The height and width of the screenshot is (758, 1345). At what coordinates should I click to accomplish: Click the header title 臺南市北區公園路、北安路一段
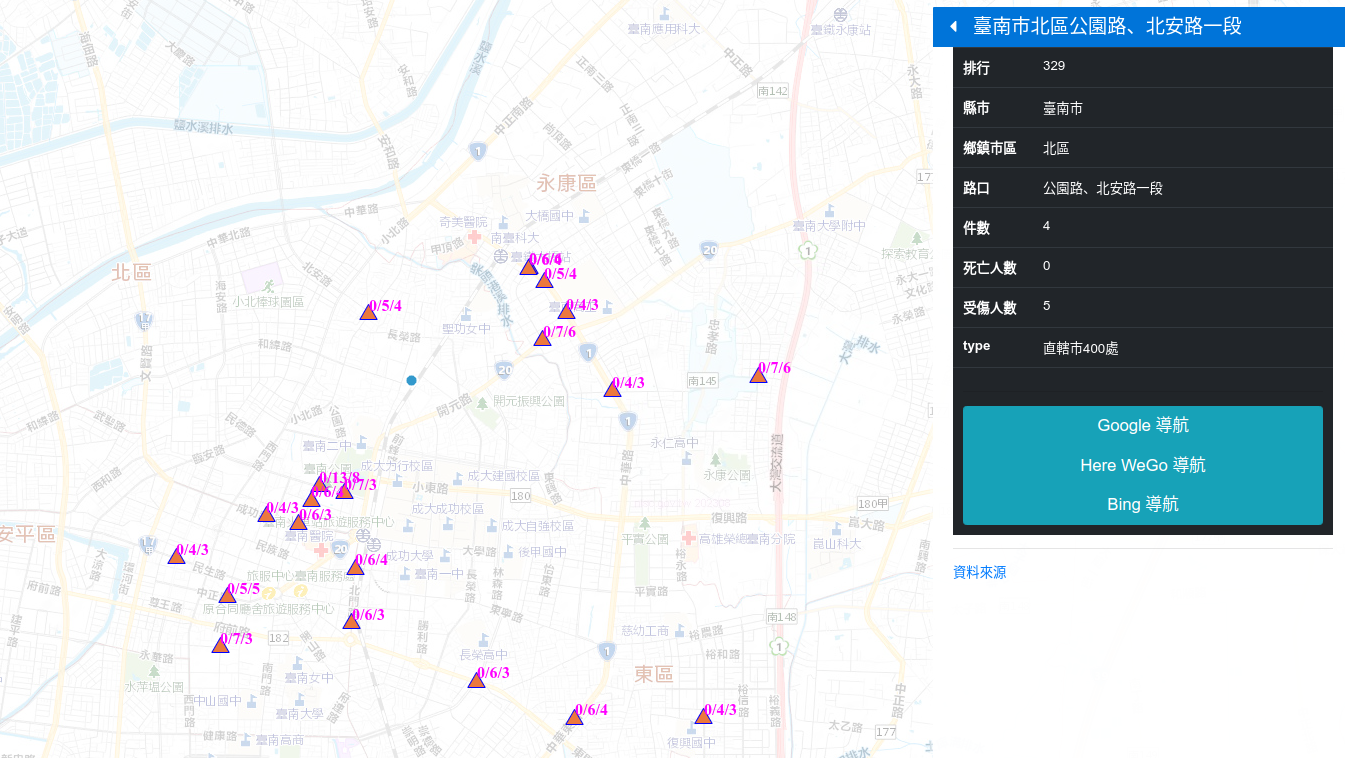[1107, 27]
